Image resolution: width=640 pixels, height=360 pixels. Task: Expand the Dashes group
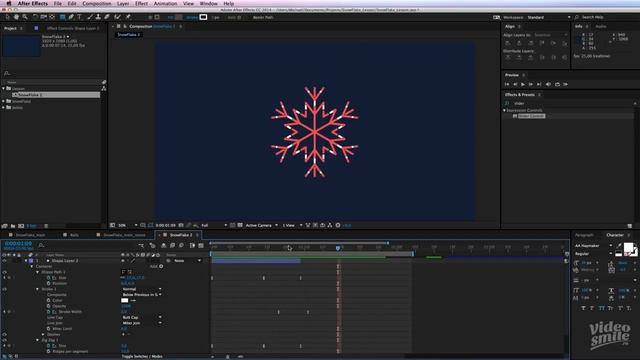(43, 334)
